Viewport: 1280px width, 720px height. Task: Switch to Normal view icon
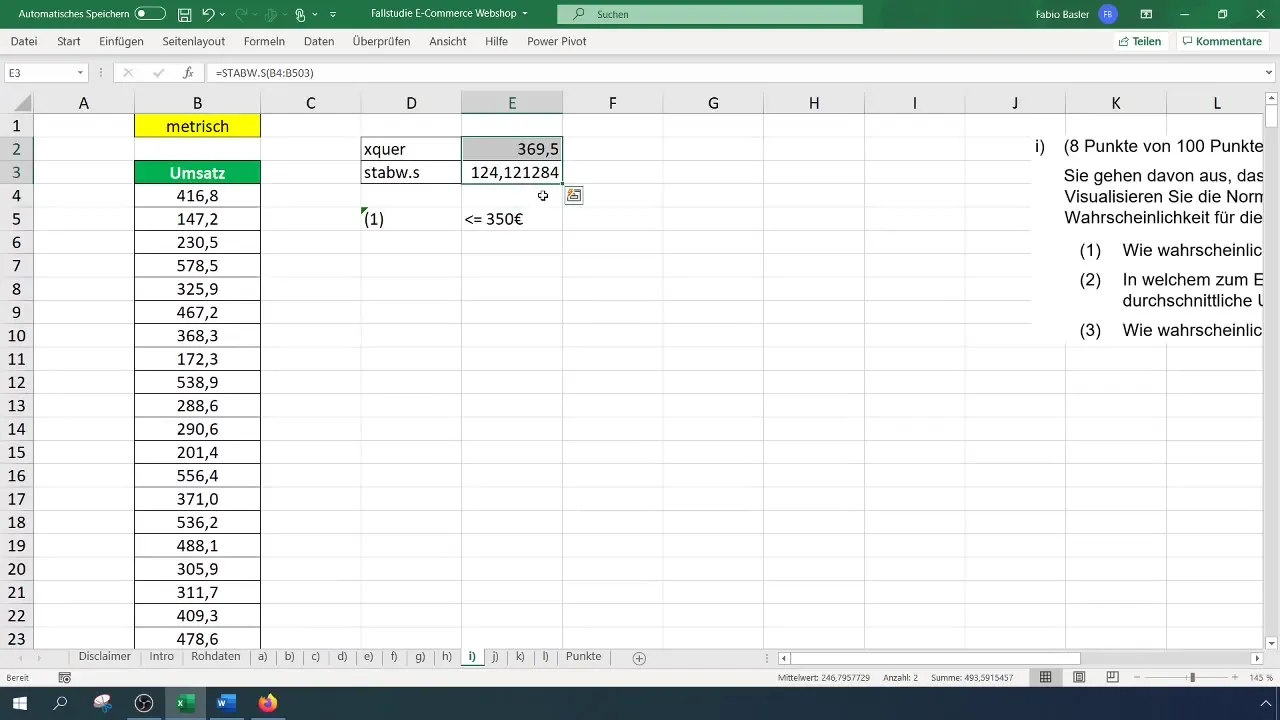1045,677
